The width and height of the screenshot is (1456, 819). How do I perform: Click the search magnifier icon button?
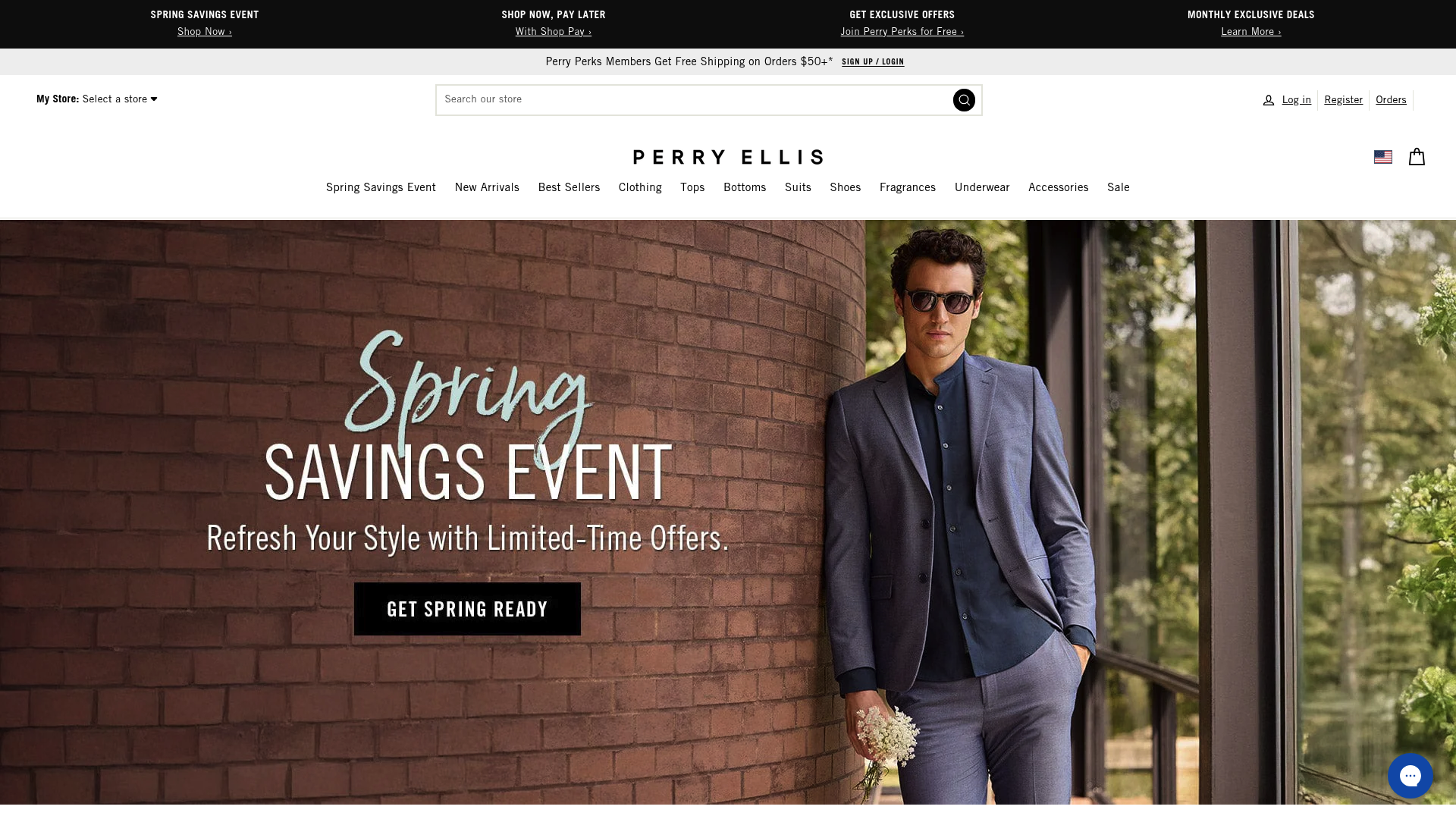point(964,100)
